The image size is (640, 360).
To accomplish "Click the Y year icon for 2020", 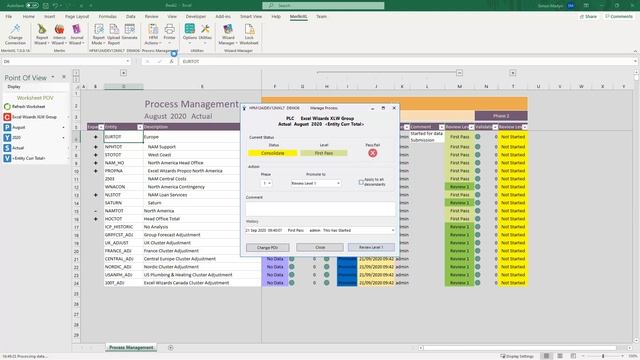I will tap(7, 138).
